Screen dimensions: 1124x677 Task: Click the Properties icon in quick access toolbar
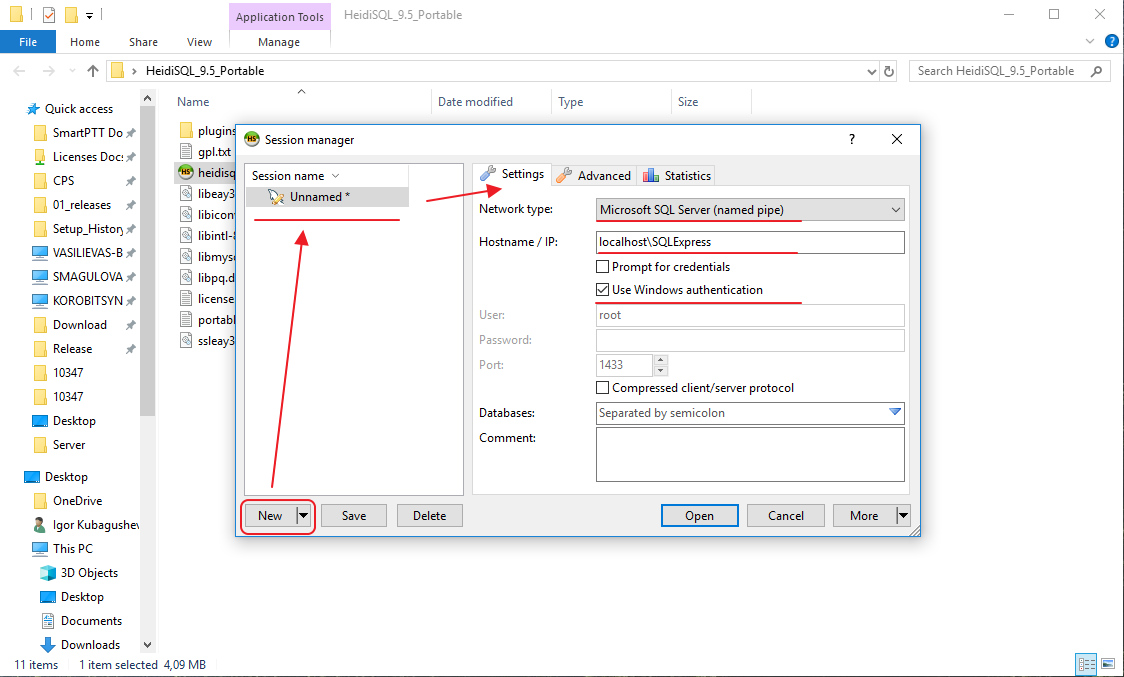[x=49, y=14]
